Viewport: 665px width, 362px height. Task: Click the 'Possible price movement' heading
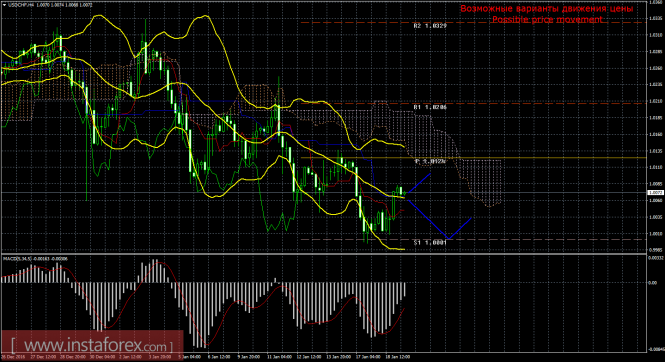click(547, 19)
